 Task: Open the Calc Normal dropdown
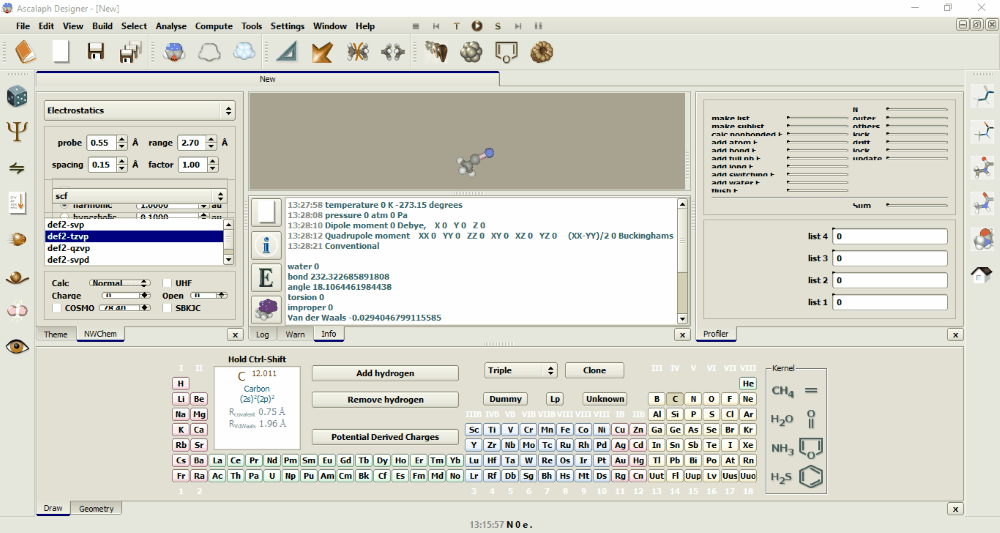pos(120,283)
